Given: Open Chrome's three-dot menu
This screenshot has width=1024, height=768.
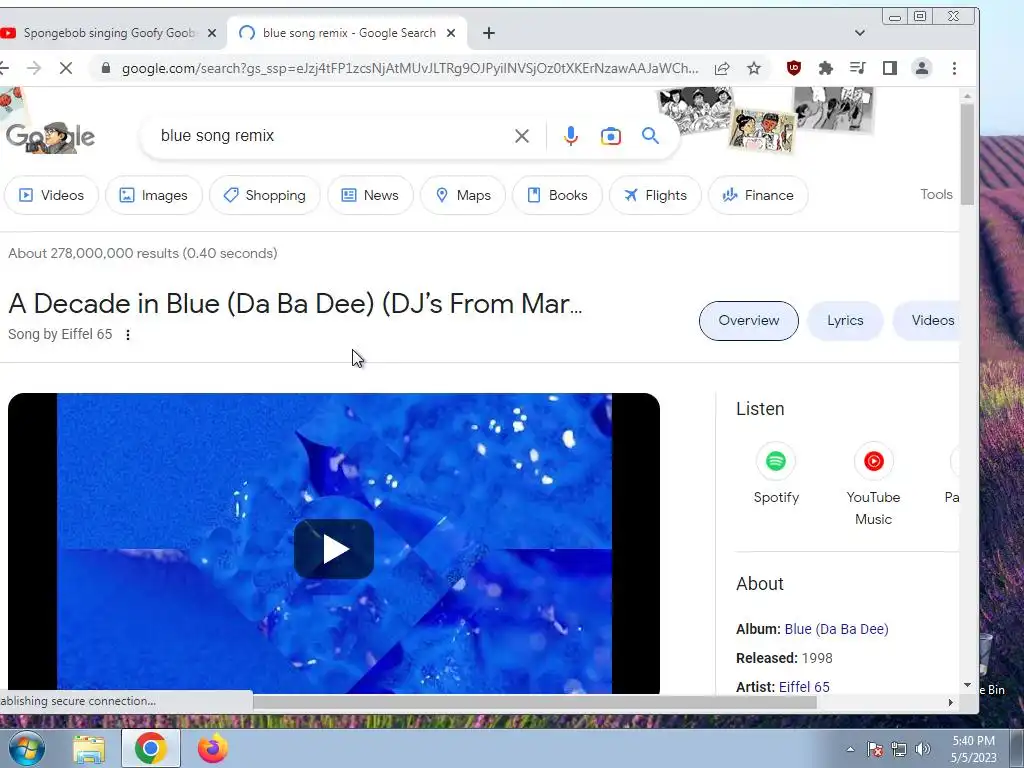Looking at the screenshot, I should 954,68.
